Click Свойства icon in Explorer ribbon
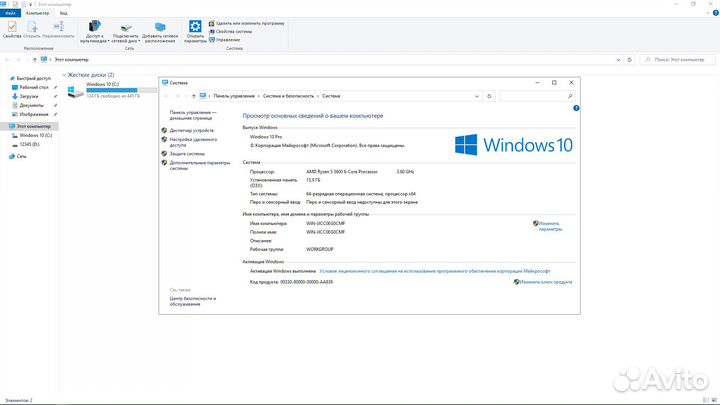The width and height of the screenshot is (720, 405). (12, 29)
